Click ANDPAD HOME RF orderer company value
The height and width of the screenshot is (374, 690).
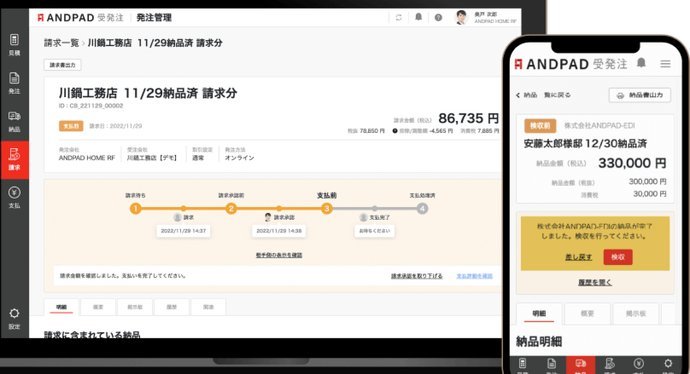87,158
